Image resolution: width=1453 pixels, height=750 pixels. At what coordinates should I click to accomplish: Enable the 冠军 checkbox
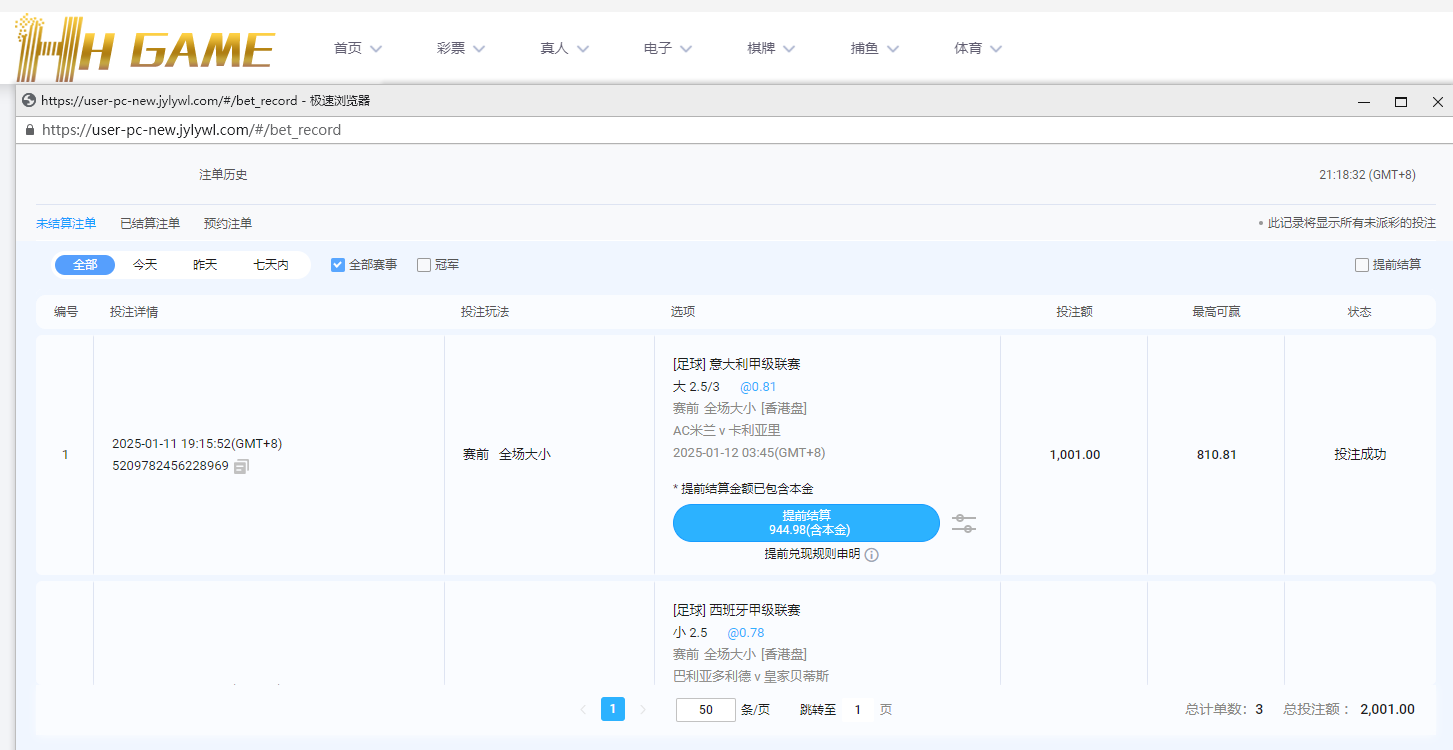coord(424,265)
